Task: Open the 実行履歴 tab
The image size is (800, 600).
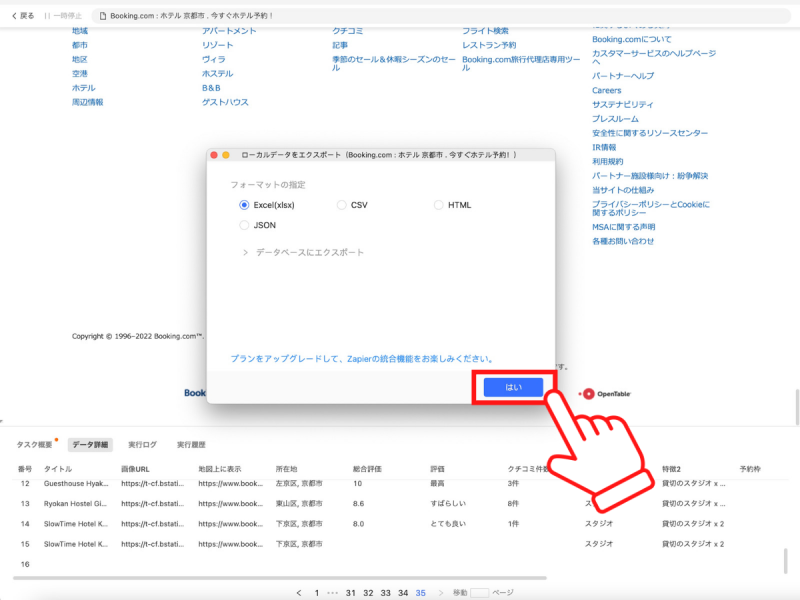Action: click(191, 445)
